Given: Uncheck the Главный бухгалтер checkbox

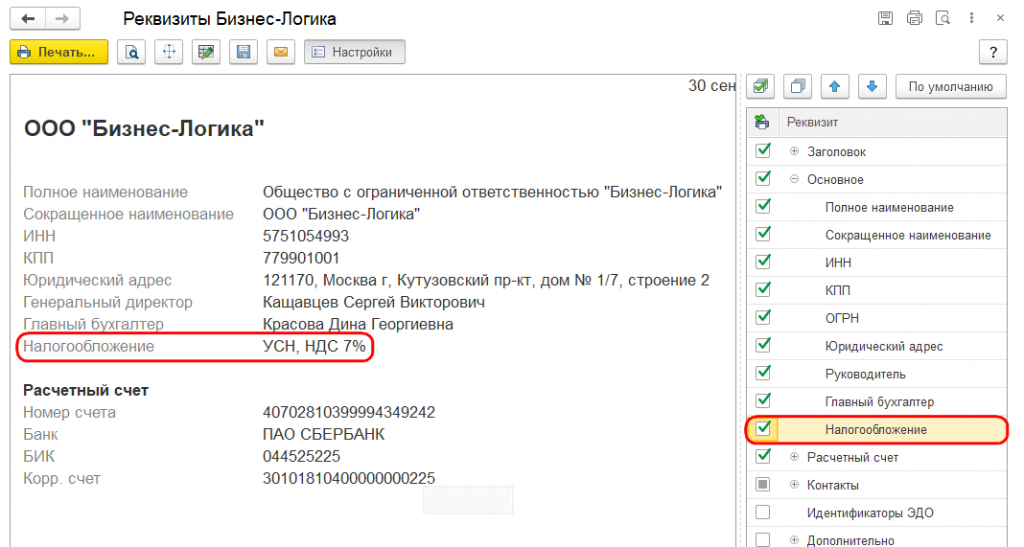Looking at the screenshot, I should (x=763, y=400).
